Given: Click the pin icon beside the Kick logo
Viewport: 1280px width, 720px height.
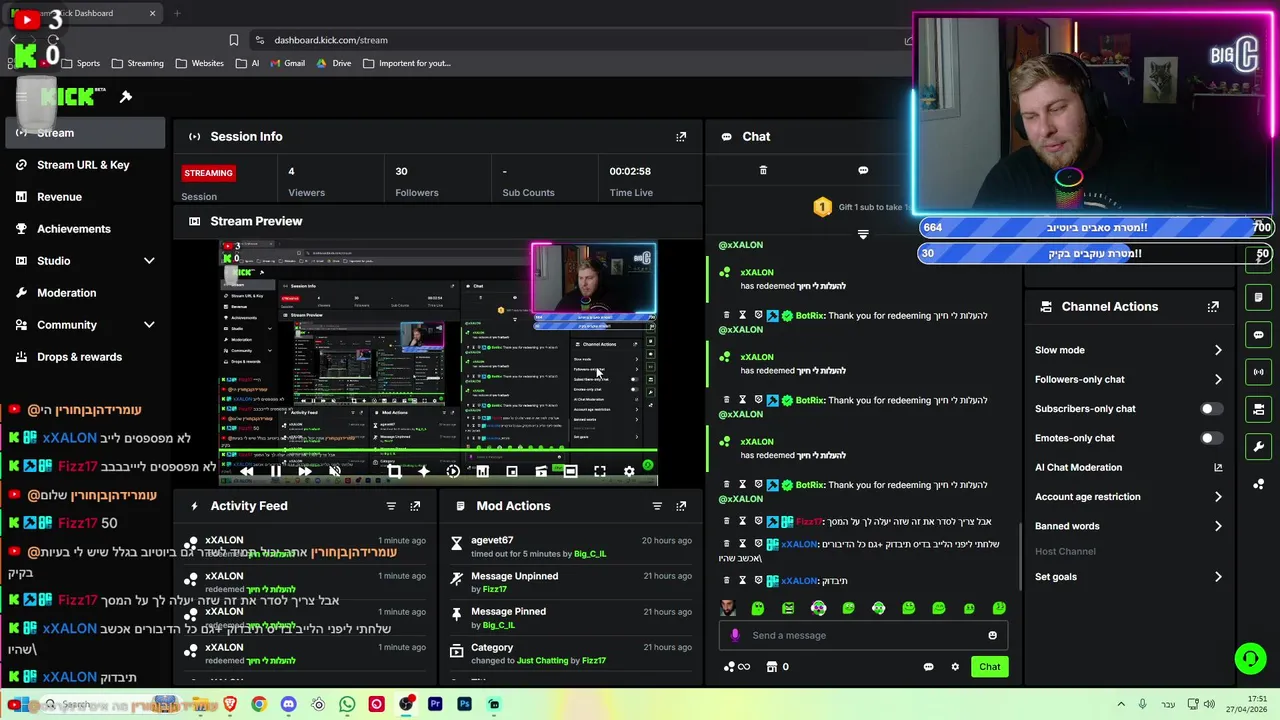Looking at the screenshot, I should click(126, 97).
